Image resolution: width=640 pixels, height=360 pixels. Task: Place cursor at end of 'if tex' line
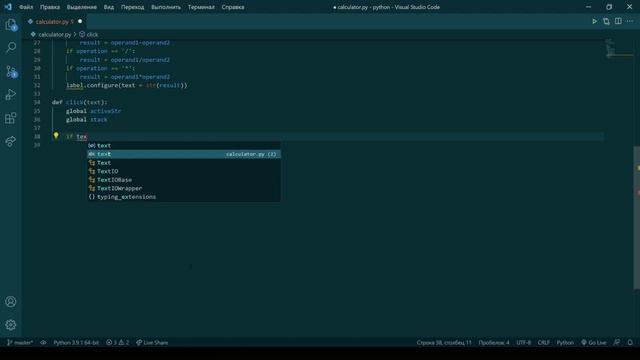click(87, 137)
